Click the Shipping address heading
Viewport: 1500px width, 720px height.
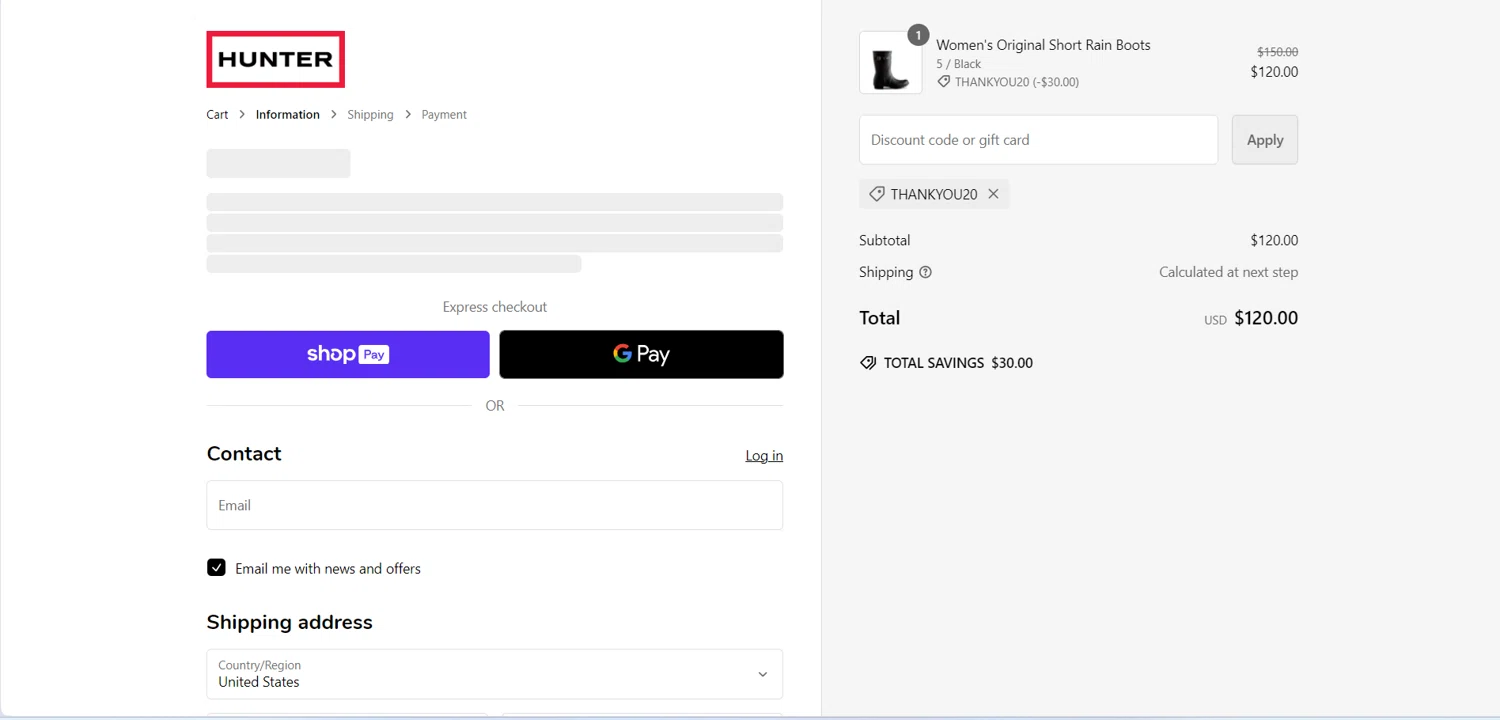click(289, 622)
